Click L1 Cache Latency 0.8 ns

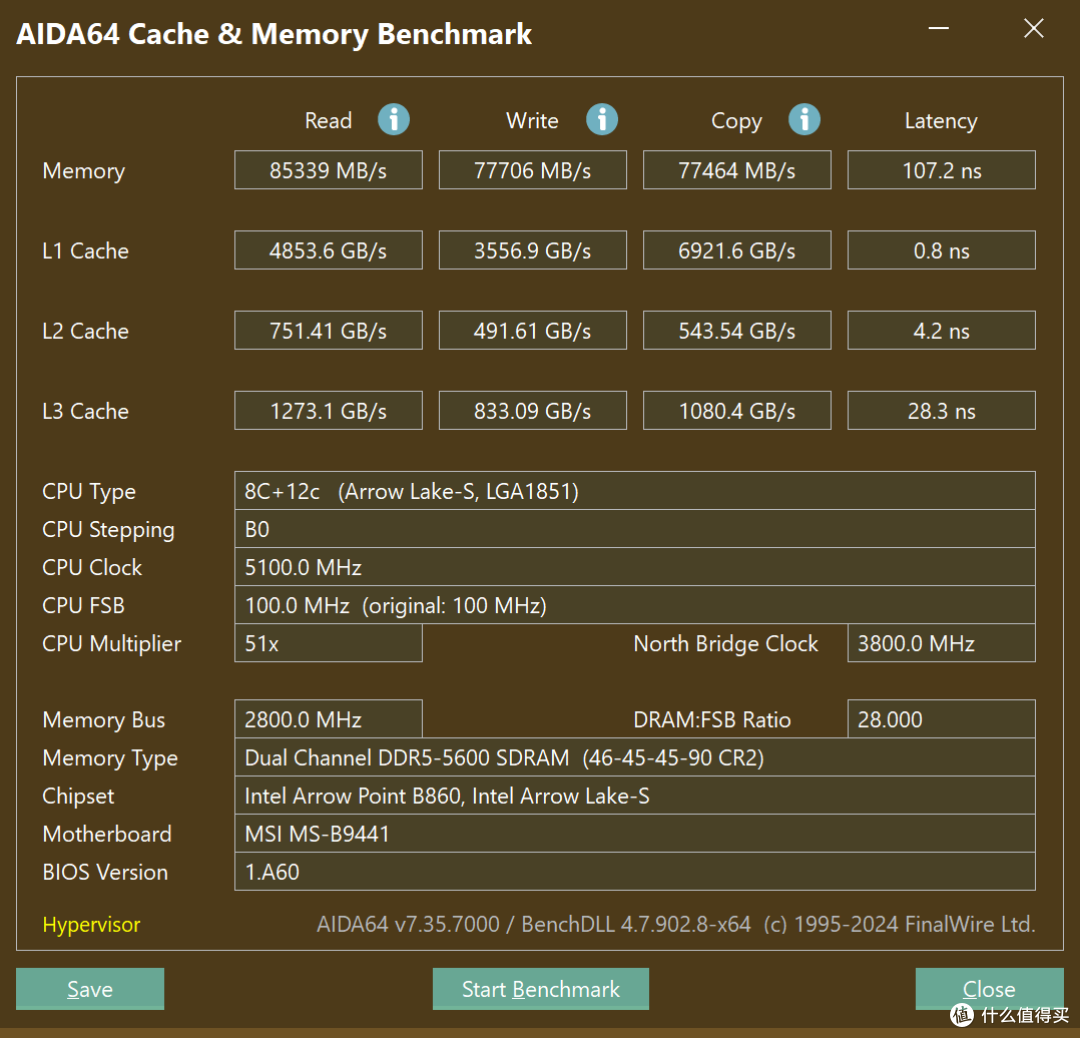tap(942, 250)
